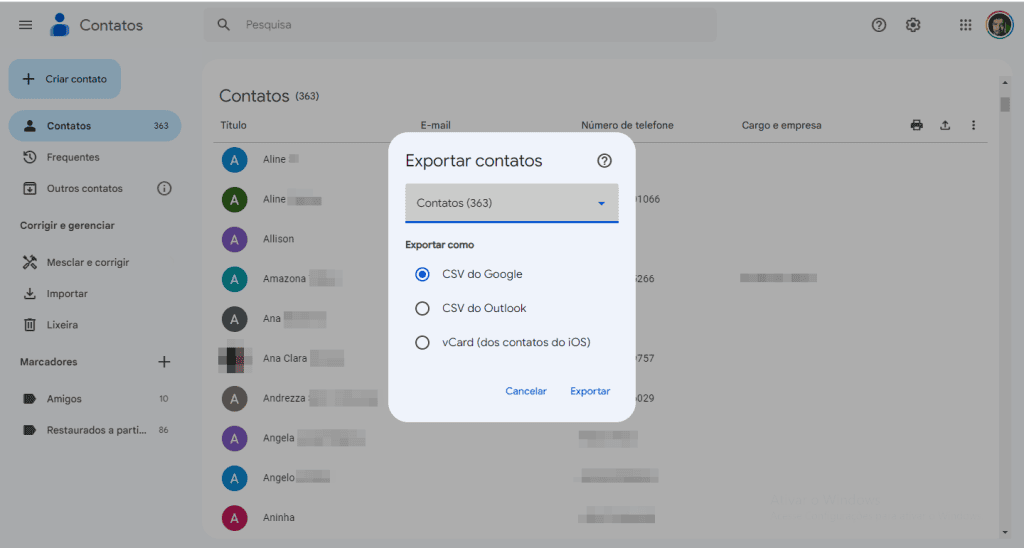
Task: Open help icon in Exportar contatos dialog
Action: click(604, 161)
